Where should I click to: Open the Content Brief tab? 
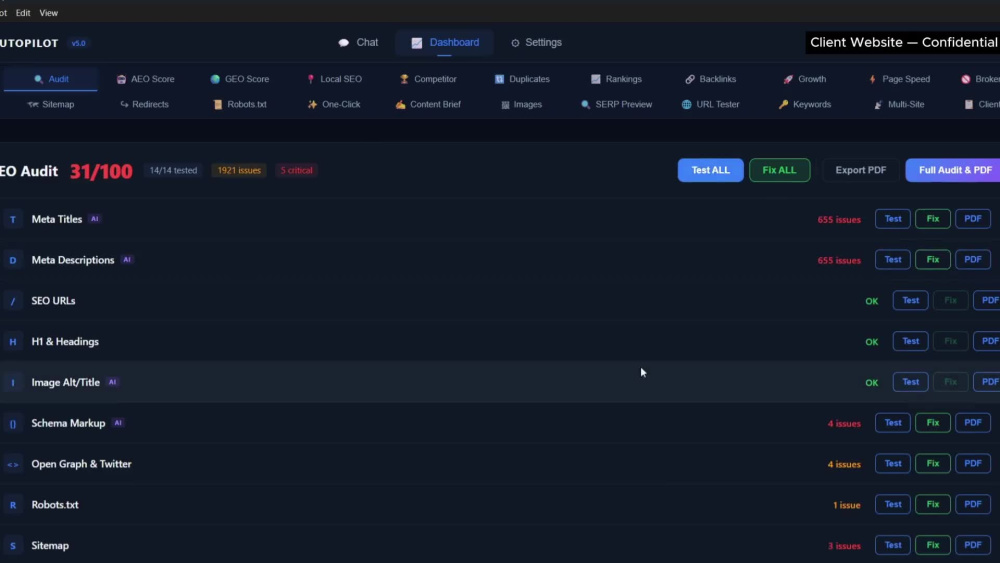point(428,105)
